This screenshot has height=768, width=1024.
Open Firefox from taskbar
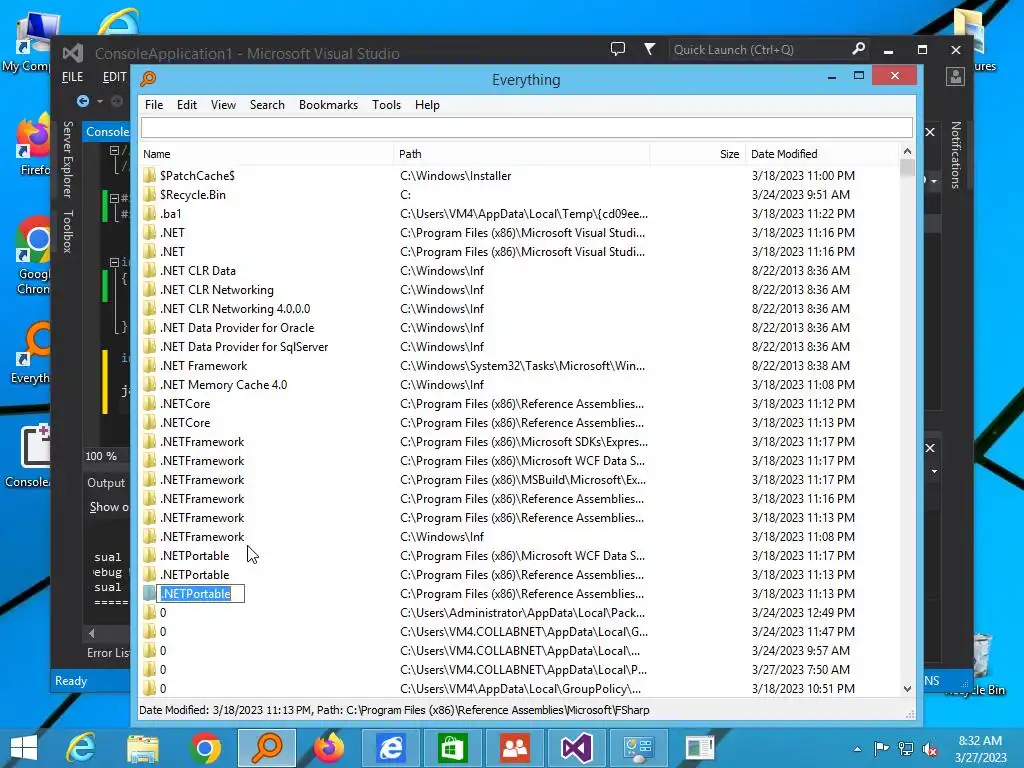(x=328, y=748)
